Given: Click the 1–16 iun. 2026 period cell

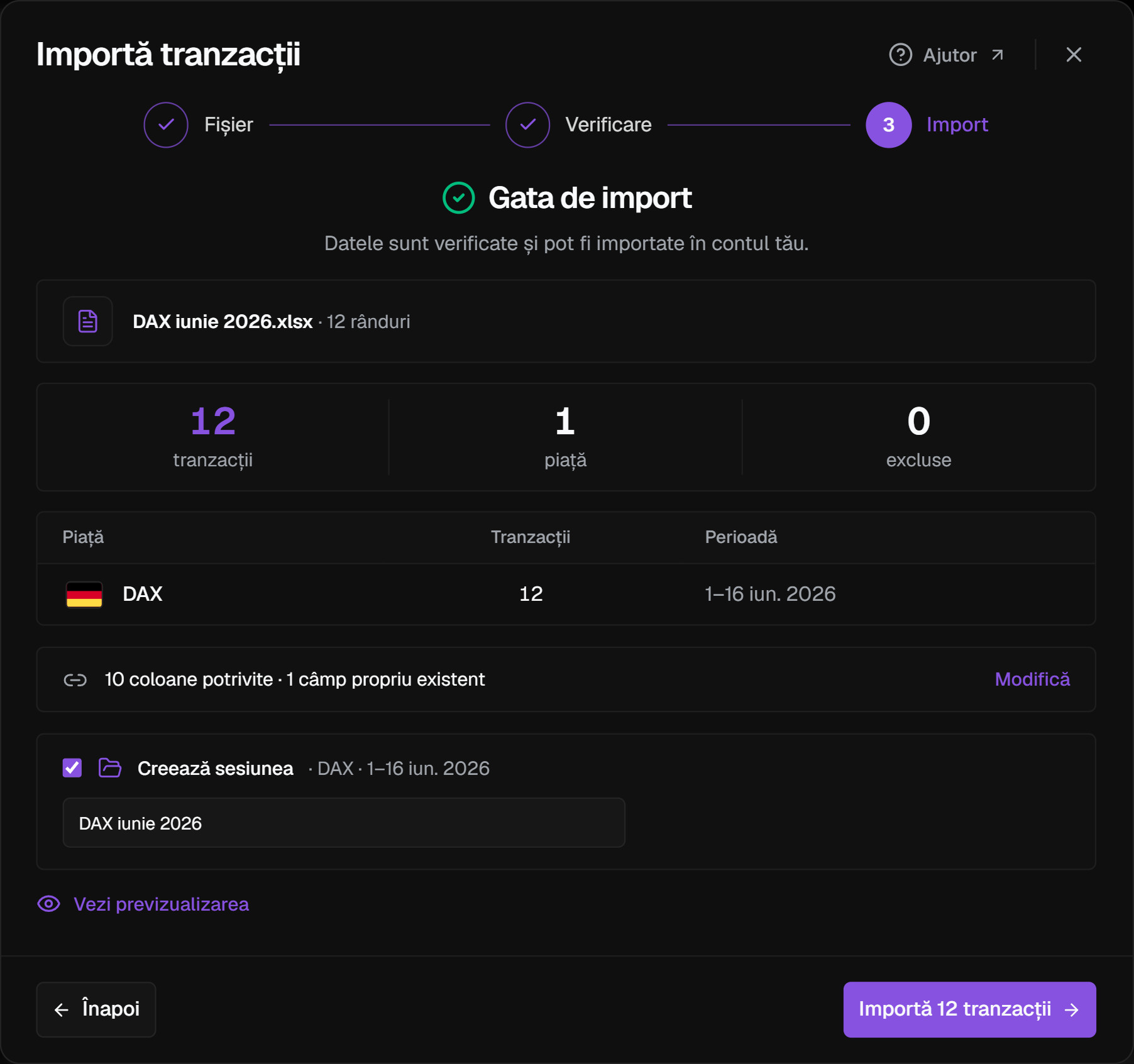Looking at the screenshot, I should point(770,594).
